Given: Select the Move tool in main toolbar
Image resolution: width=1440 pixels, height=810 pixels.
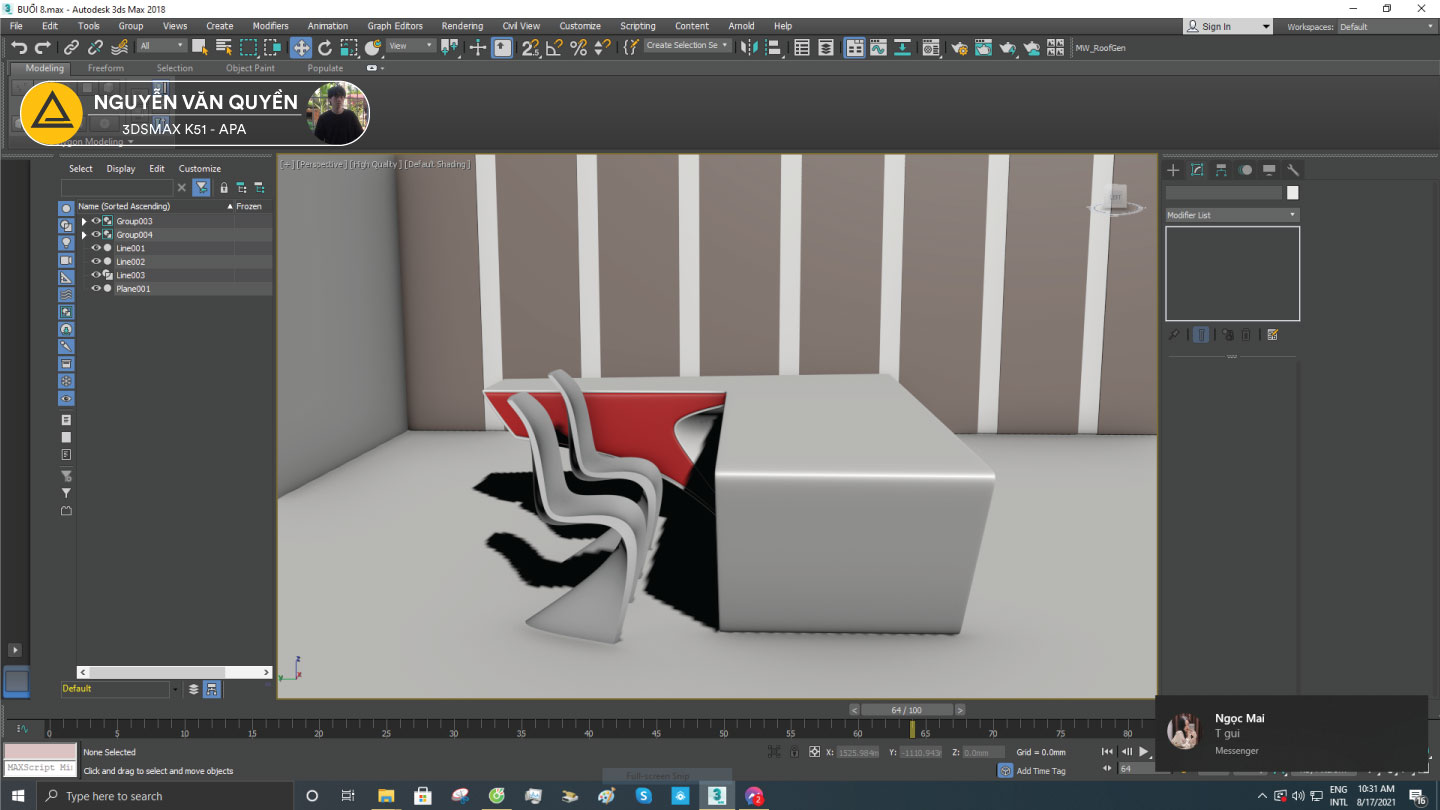Looking at the screenshot, I should coord(301,47).
